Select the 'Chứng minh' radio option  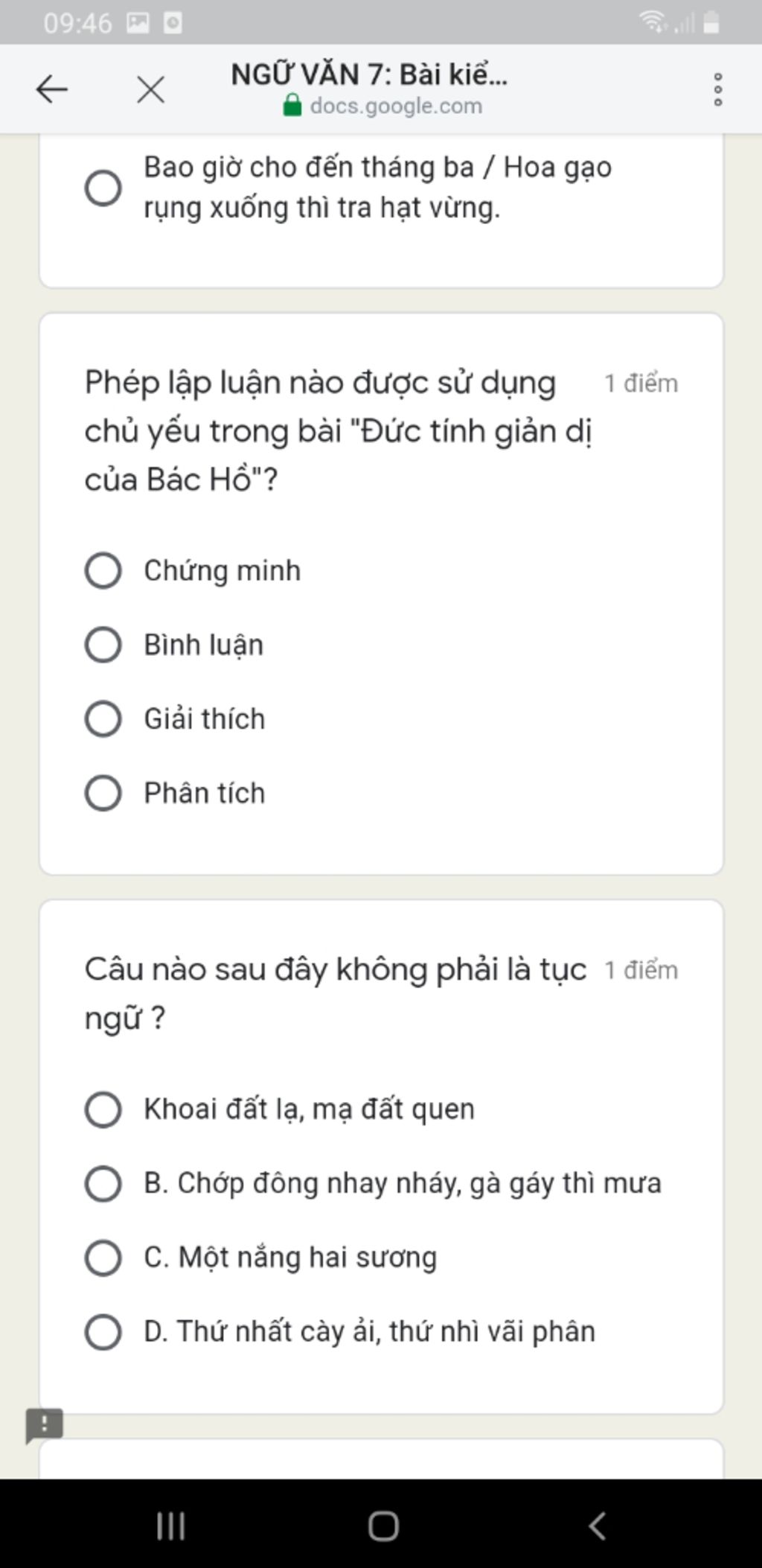click(103, 571)
